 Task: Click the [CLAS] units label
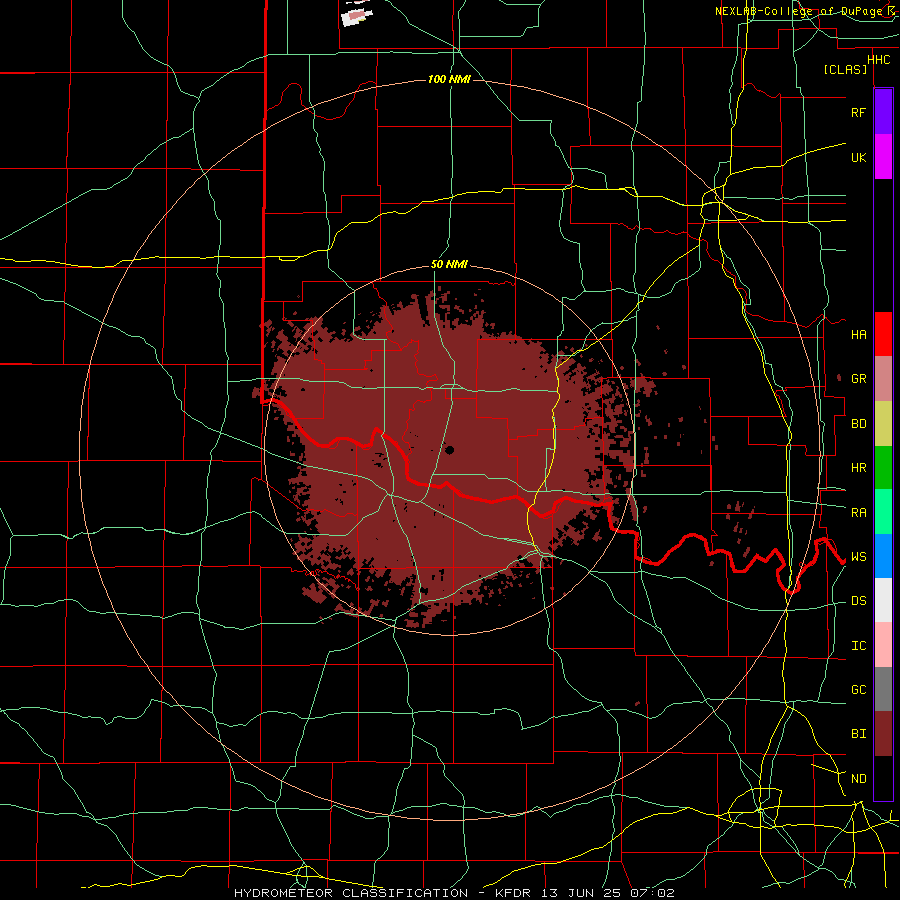coord(845,70)
